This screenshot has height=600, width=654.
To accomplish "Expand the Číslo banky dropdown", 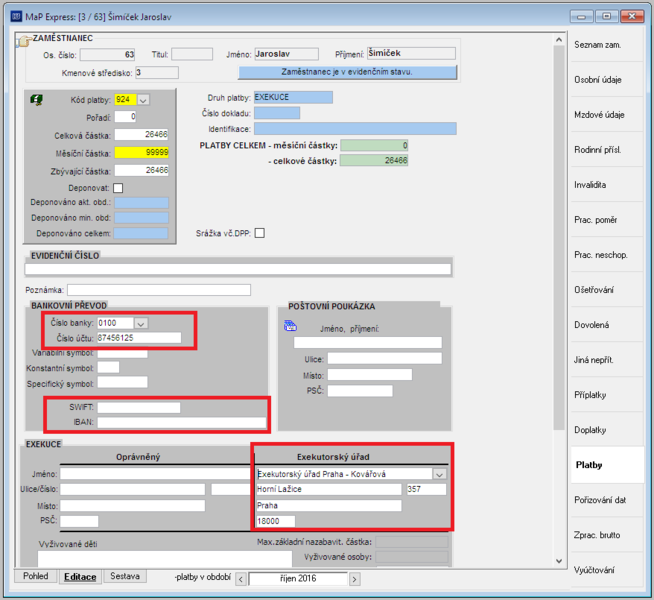I will 141,323.
